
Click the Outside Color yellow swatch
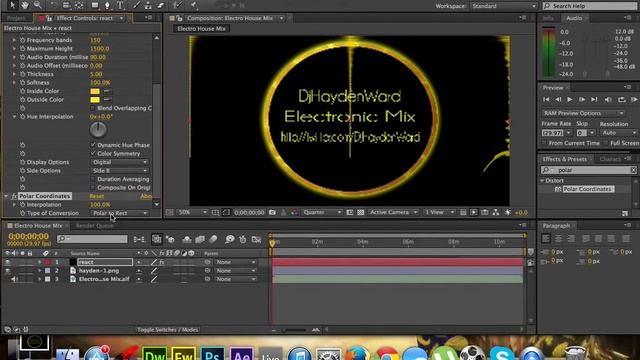click(95, 100)
